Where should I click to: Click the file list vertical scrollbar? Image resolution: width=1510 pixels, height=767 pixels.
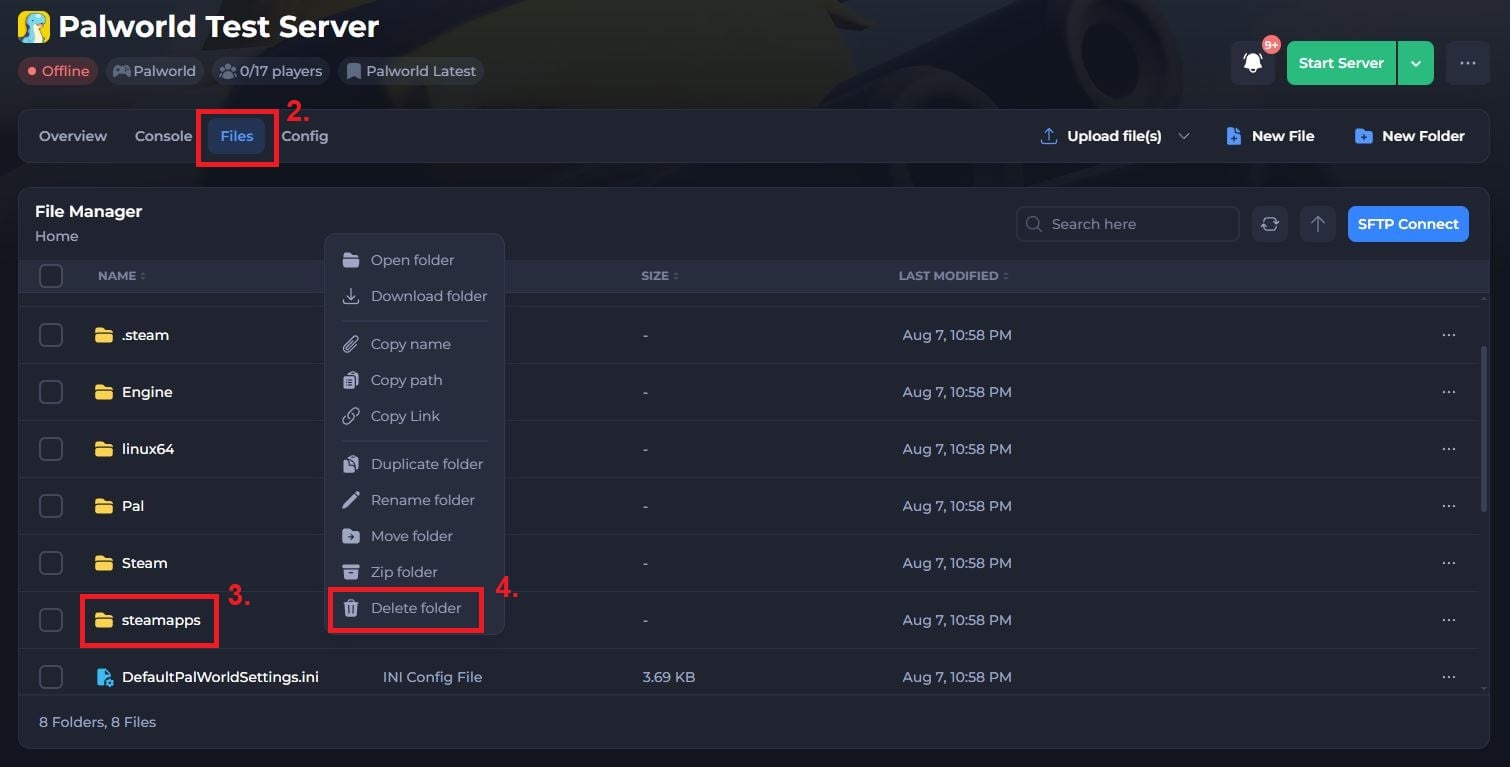click(1484, 430)
